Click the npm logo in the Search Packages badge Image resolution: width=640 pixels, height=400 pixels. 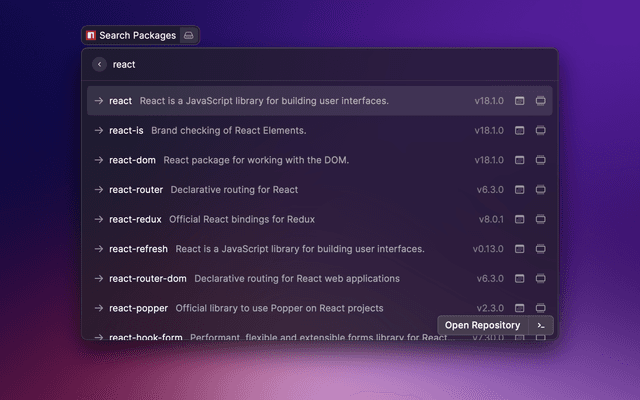coord(91,36)
